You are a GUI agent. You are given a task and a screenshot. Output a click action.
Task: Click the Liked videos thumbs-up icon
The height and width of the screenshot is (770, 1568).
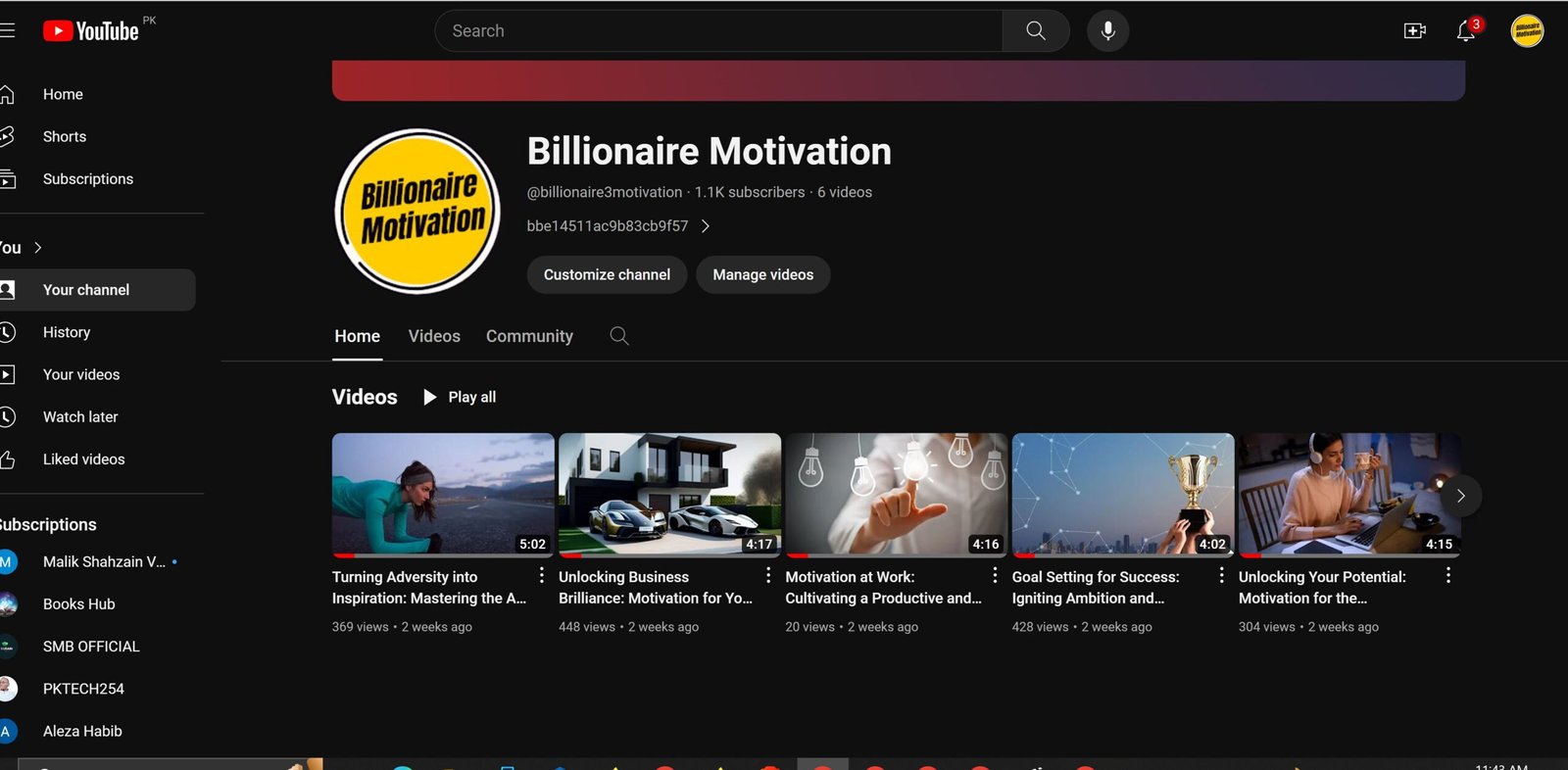(7, 458)
